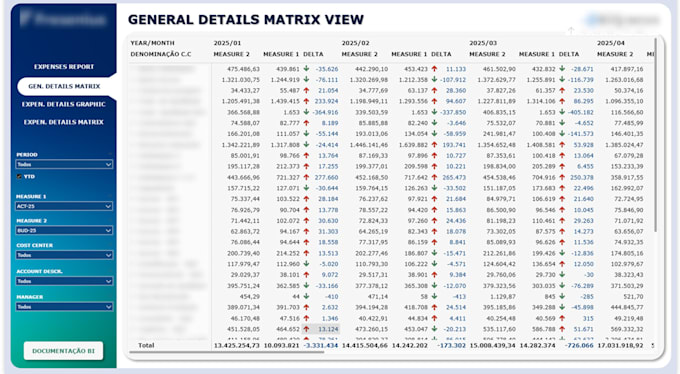The height and width of the screenshot is (374, 680).
Task: Click the green down arrow beside -30.644
Action: click(306, 188)
